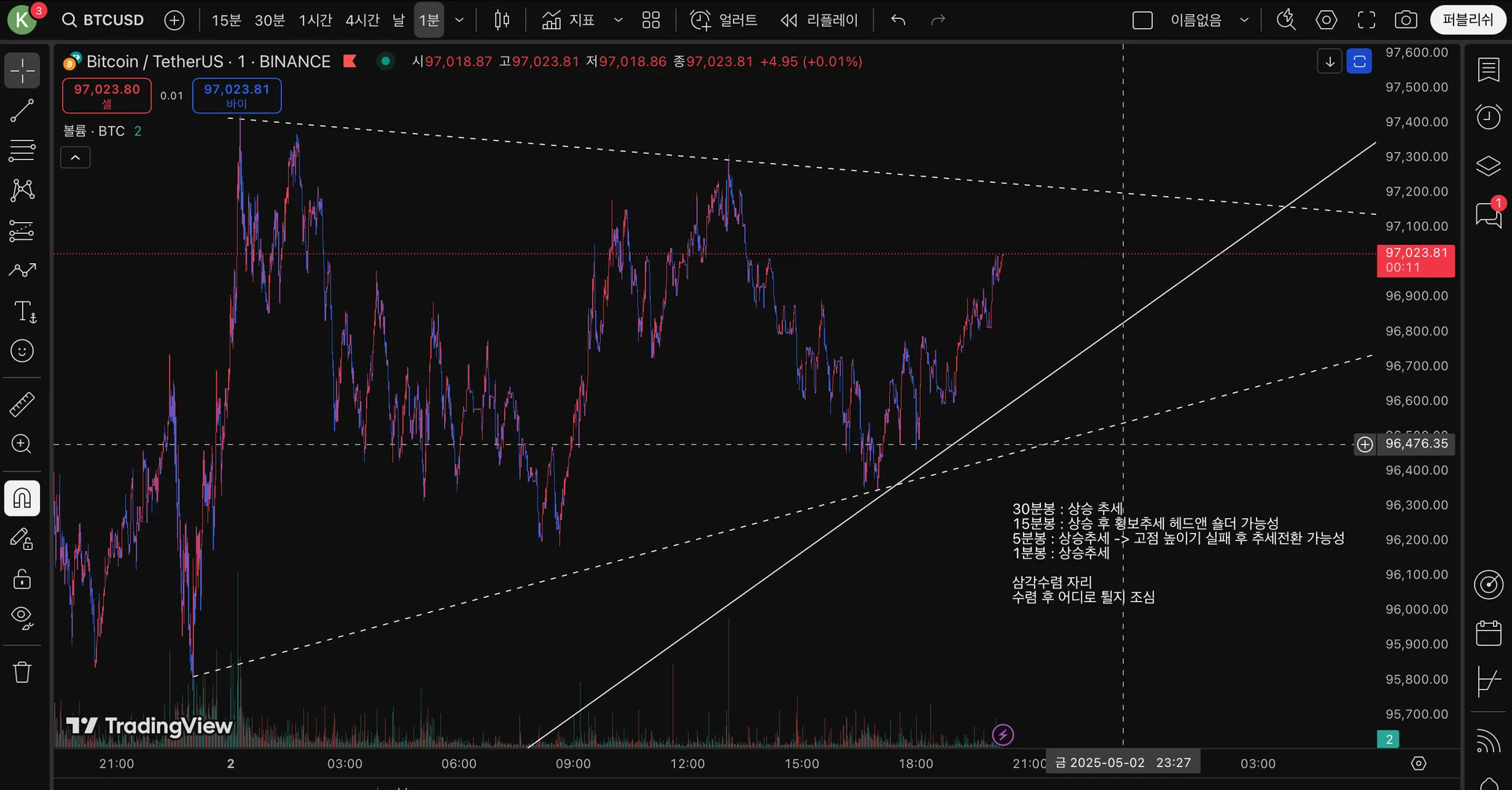Screen dimensions: 1512x790
Task: Open the object tree layers panel
Action: pos(1488,165)
